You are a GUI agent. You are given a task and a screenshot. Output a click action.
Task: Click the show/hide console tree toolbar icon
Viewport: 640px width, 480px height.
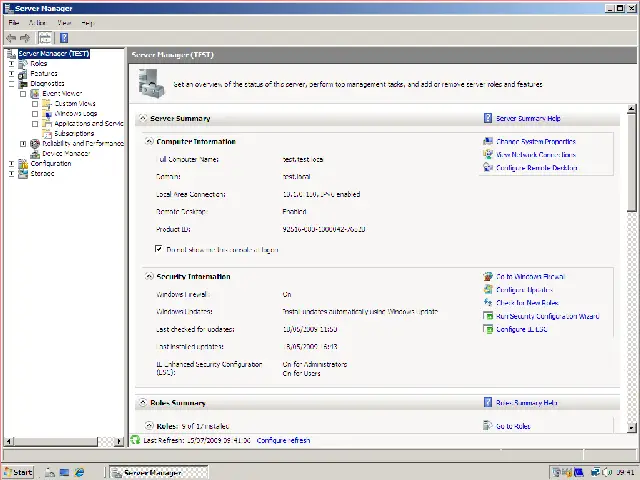pyautogui.click(x=45, y=38)
